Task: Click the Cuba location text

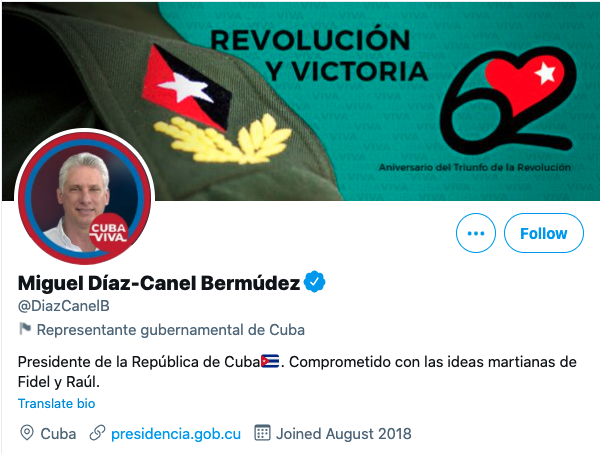Action: [58, 434]
